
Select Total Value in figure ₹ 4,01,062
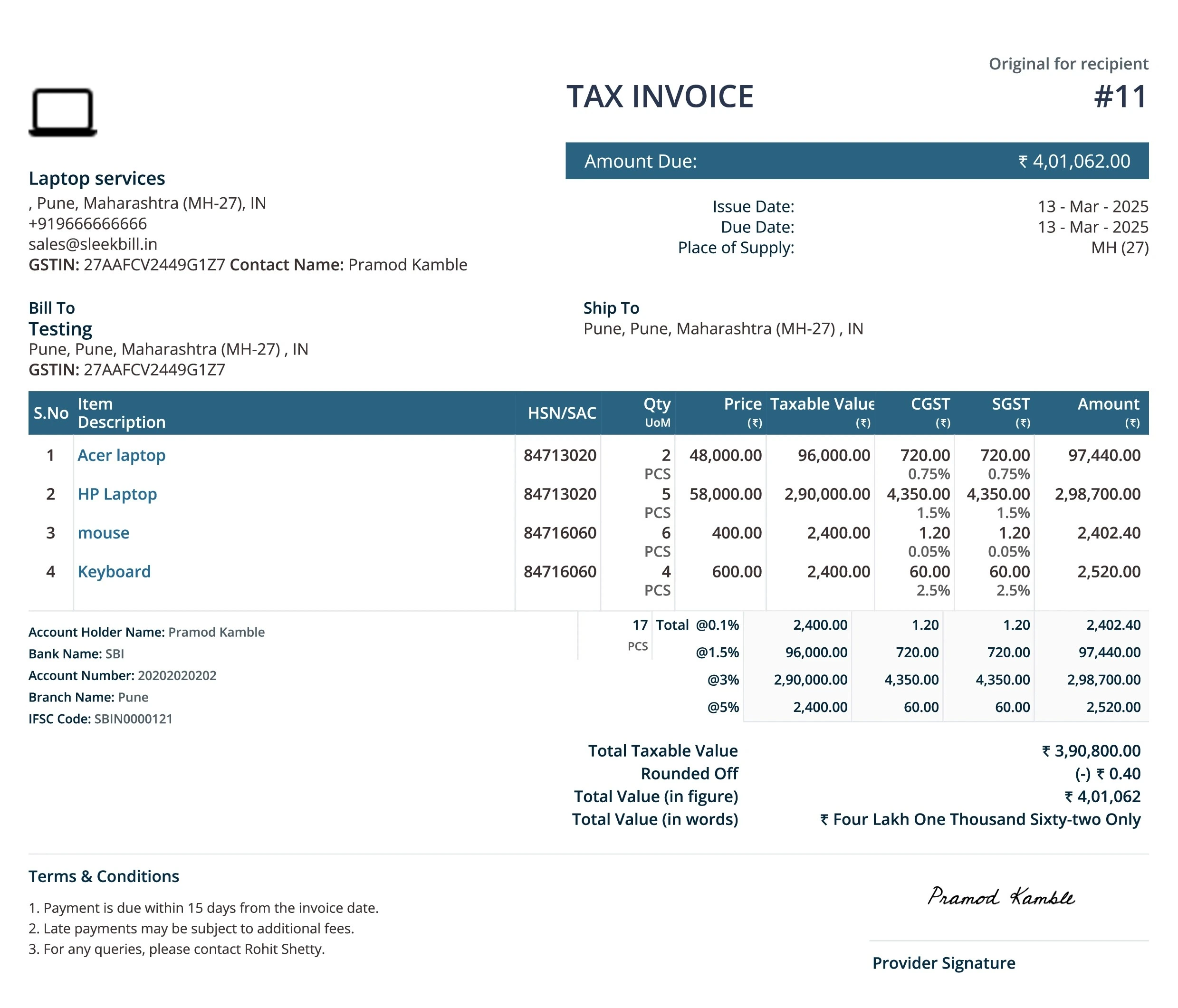pyautogui.click(x=1102, y=797)
